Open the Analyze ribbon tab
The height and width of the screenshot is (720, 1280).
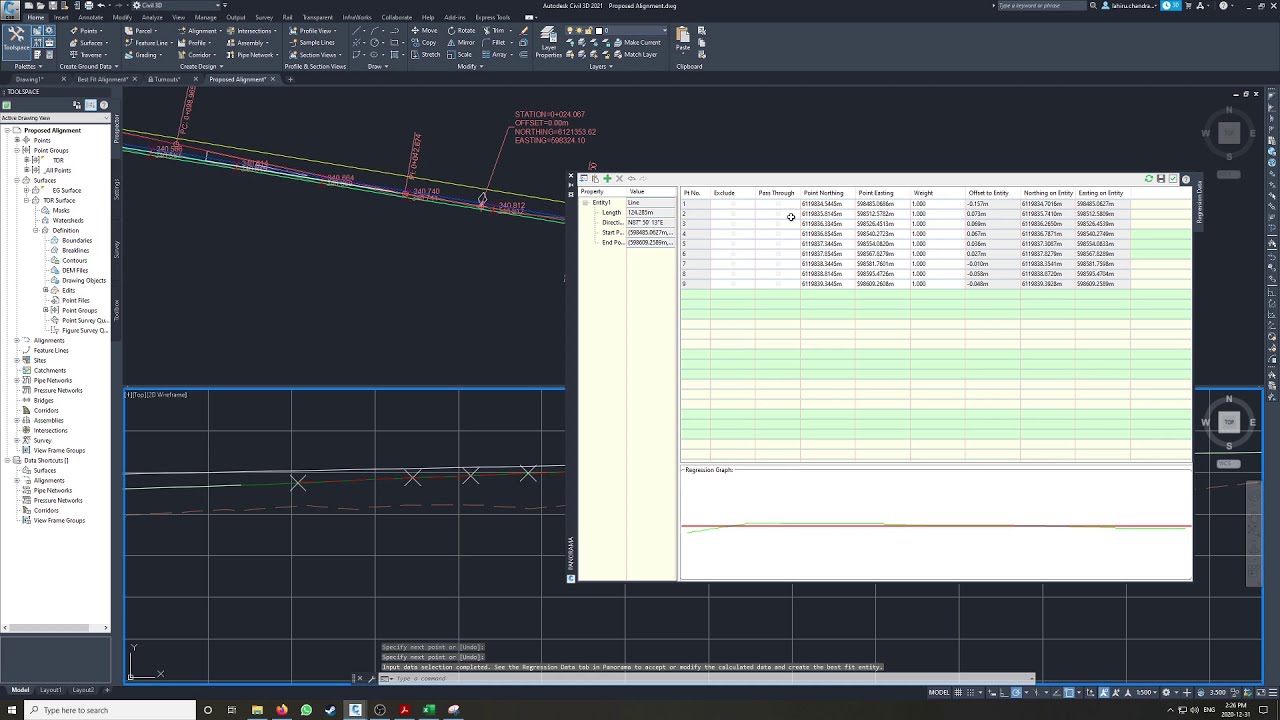(152, 17)
